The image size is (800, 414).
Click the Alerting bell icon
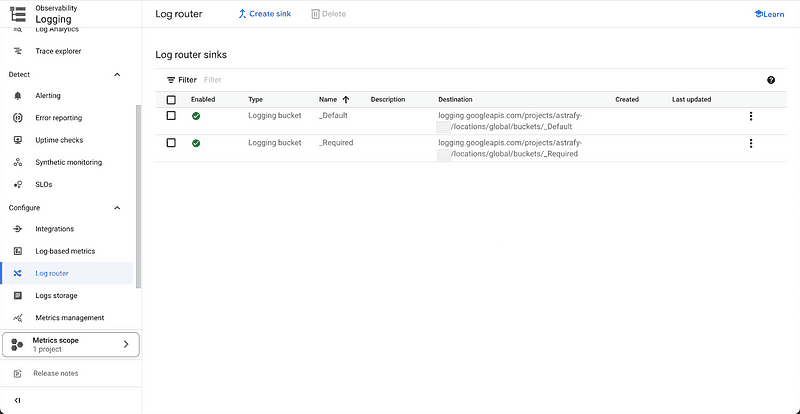click(x=18, y=95)
